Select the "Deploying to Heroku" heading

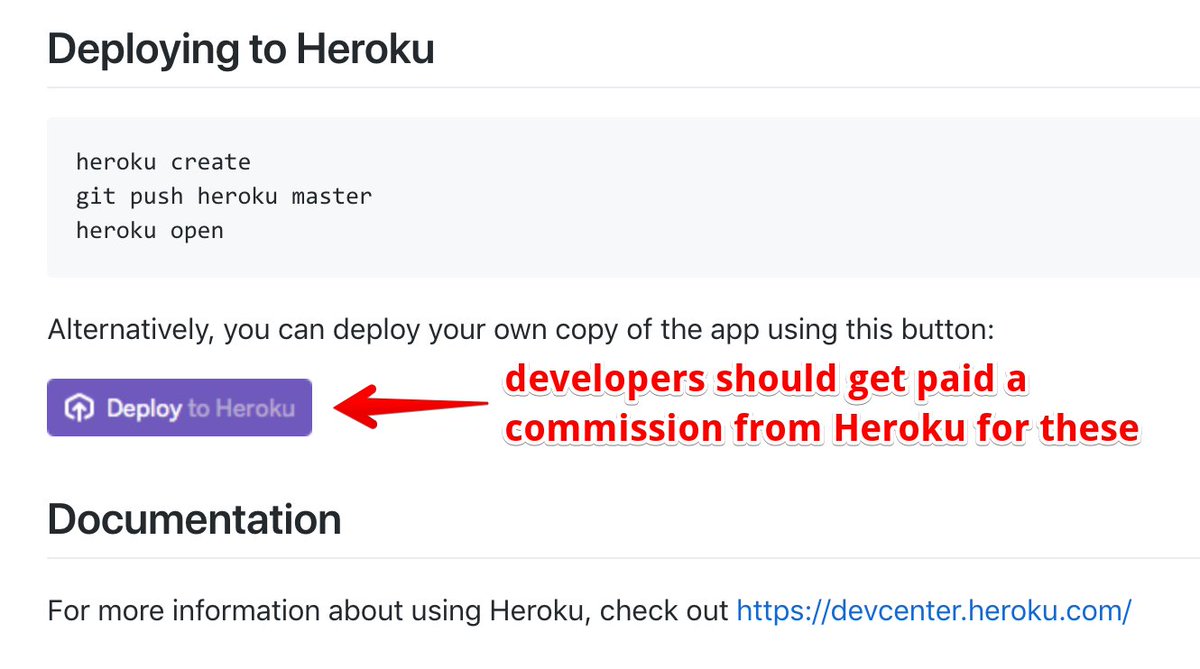[x=241, y=48]
